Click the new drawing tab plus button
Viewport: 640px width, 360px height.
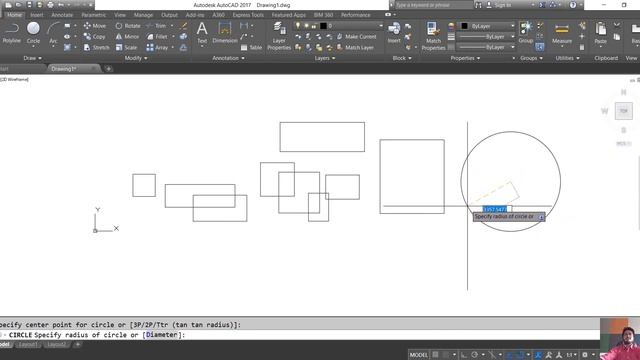(x=108, y=69)
